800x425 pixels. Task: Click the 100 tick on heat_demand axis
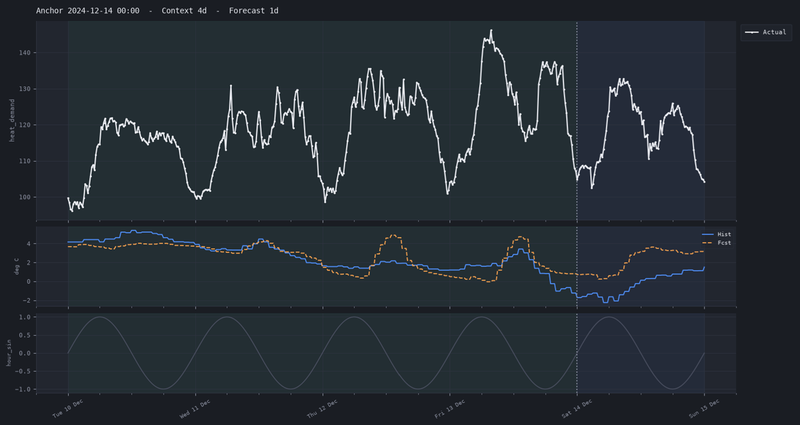tap(26, 197)
